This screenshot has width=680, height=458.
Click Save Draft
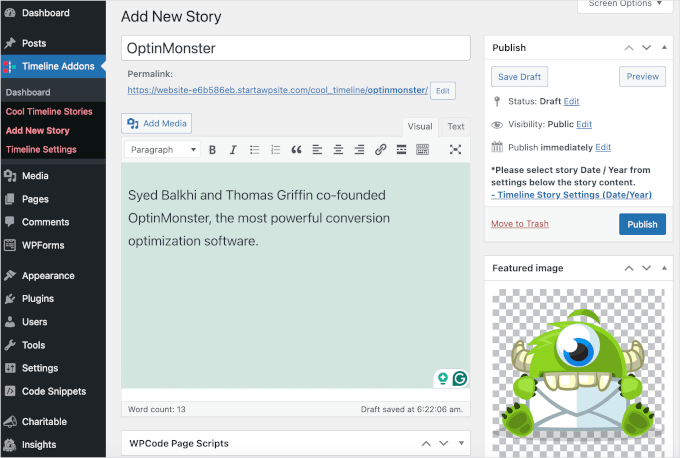pos(520,77)
